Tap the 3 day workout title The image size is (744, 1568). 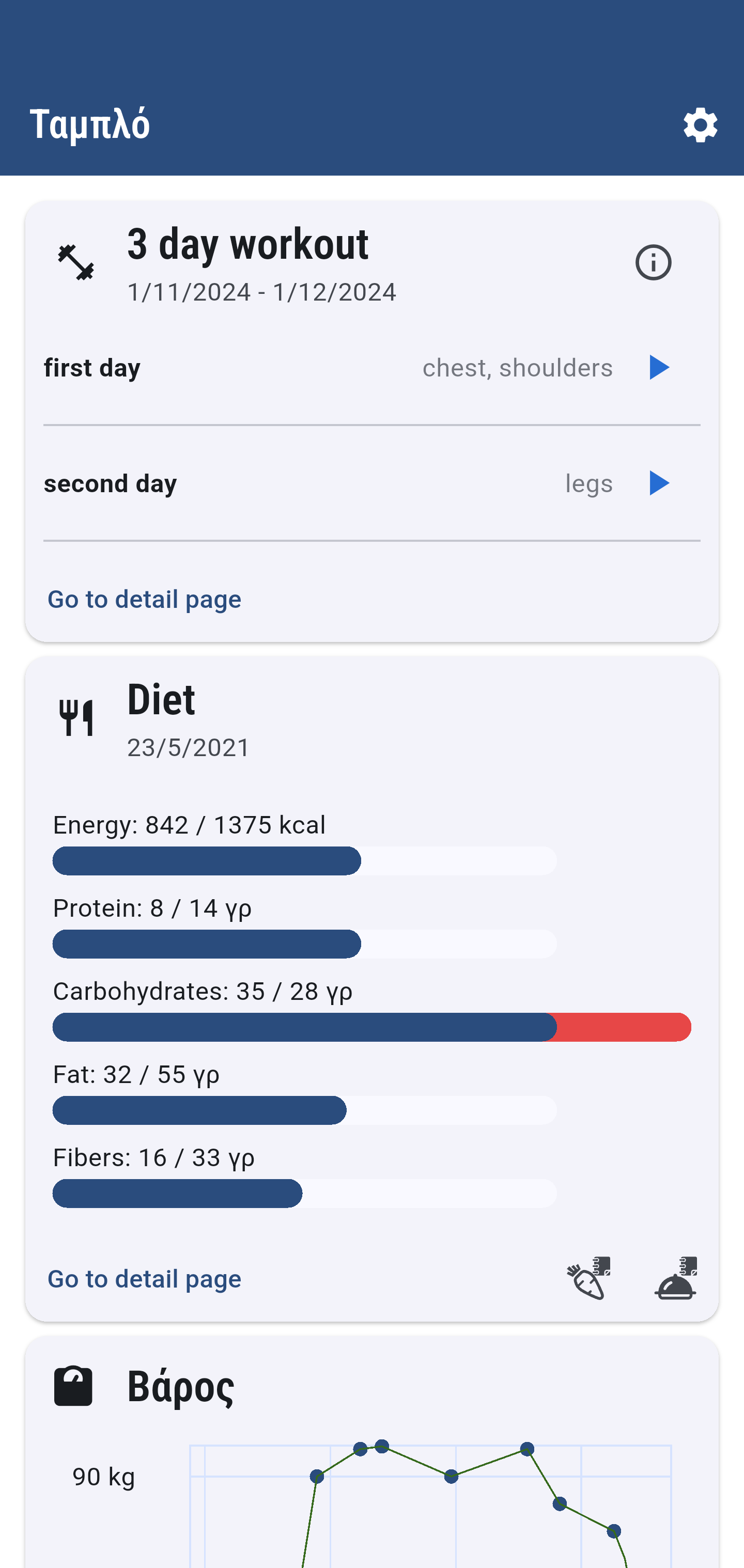(248, 244)
